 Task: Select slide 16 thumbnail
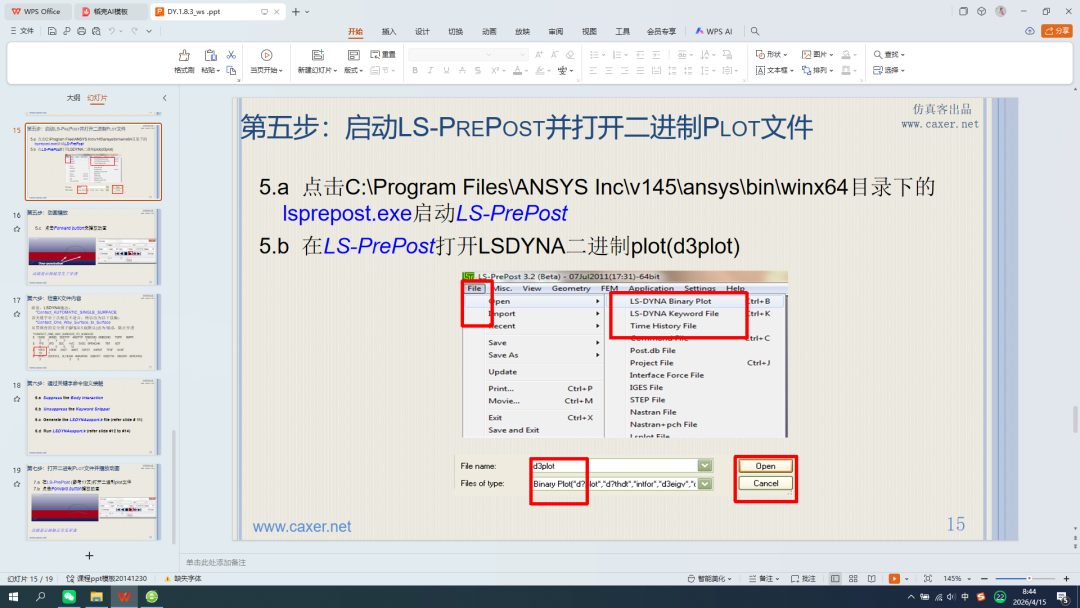(94, 247)
